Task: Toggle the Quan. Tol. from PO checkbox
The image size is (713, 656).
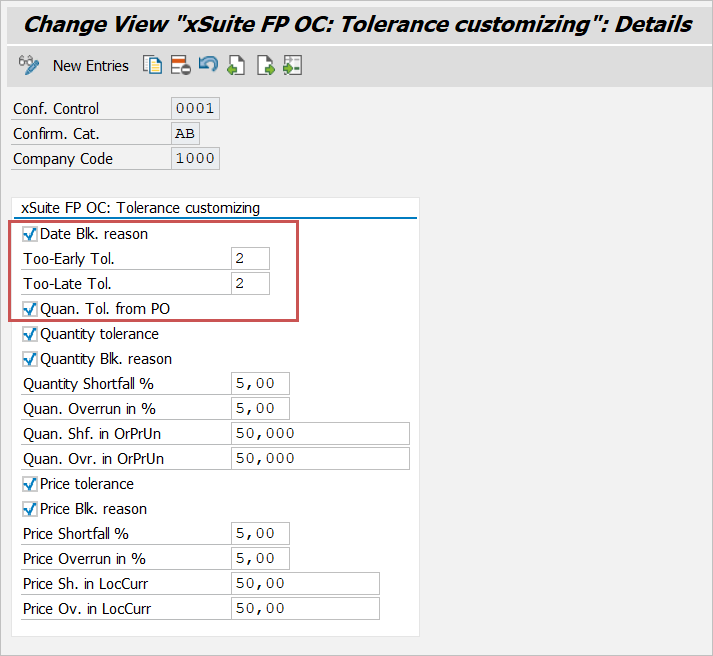Action: 30,309
